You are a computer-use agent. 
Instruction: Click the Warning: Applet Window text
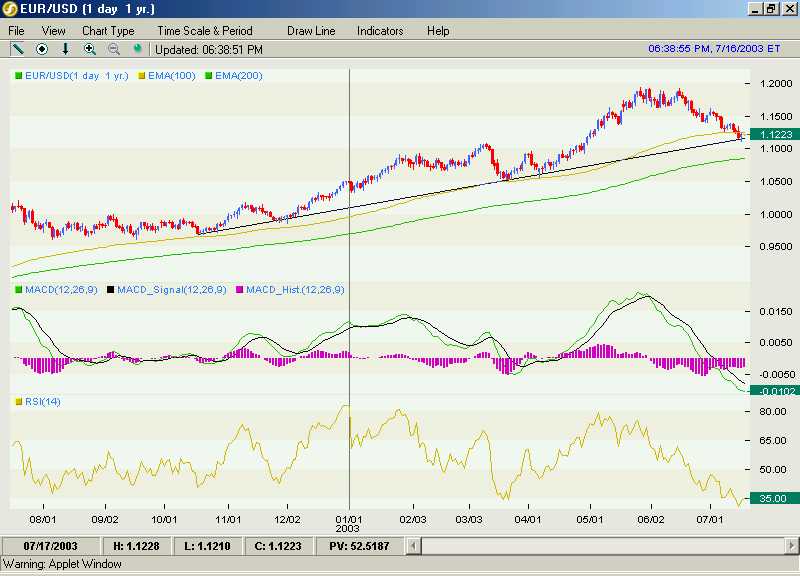[62, 564]
